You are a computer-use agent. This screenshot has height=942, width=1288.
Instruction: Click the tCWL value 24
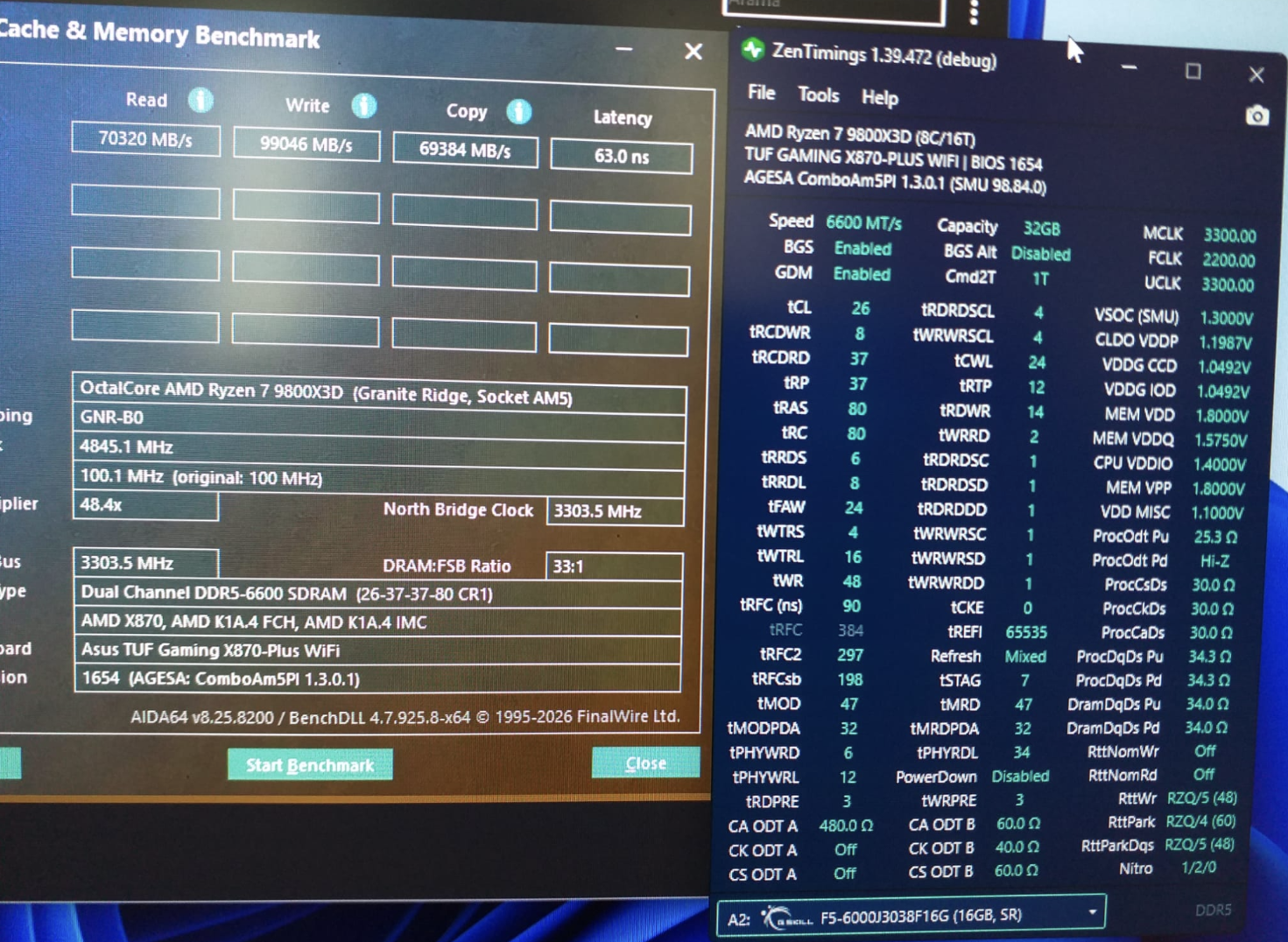point(1037,362)
